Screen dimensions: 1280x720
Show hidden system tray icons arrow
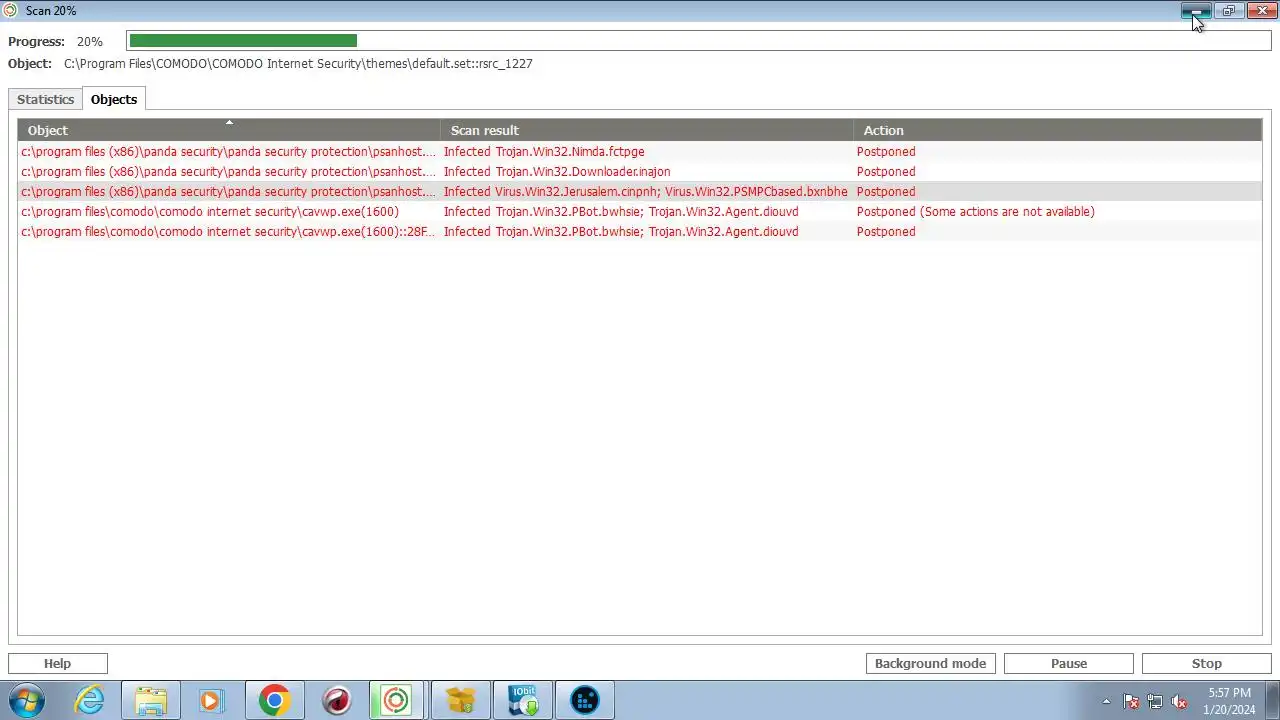point(1106,701)
